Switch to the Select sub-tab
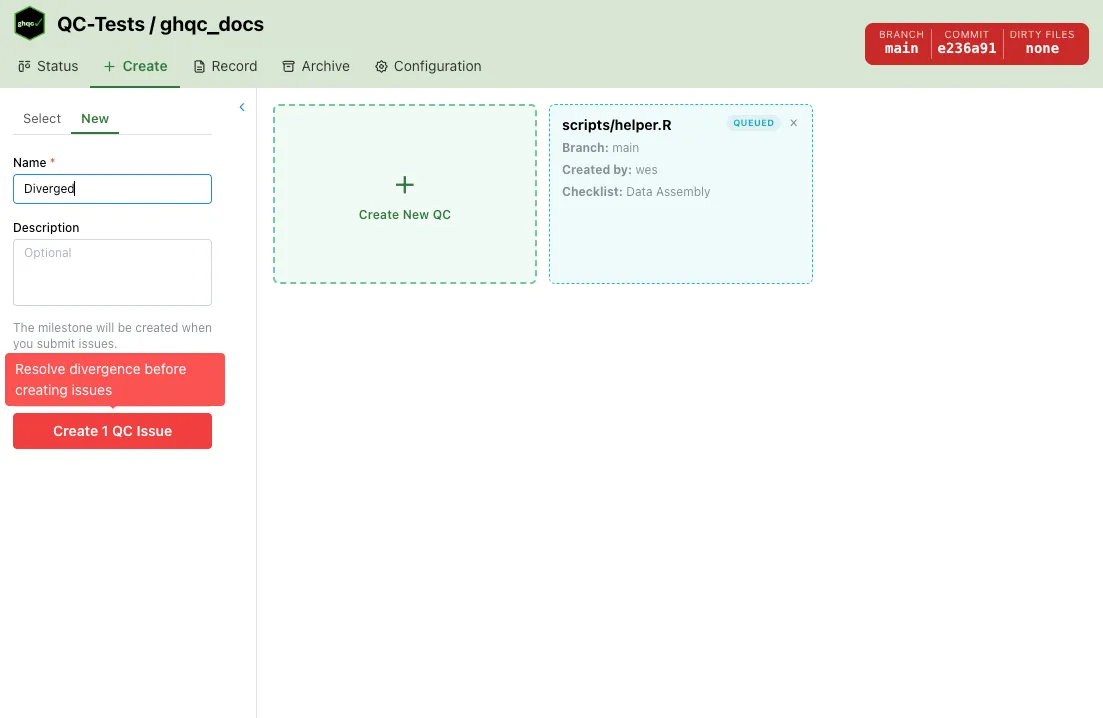 (x=42, y=118)
